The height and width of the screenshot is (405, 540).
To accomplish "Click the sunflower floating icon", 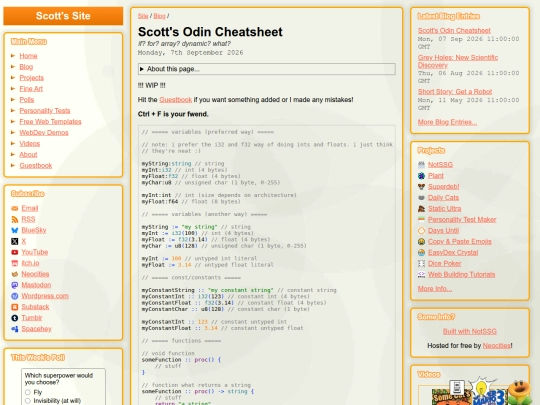I will click(x=520, y=392).
